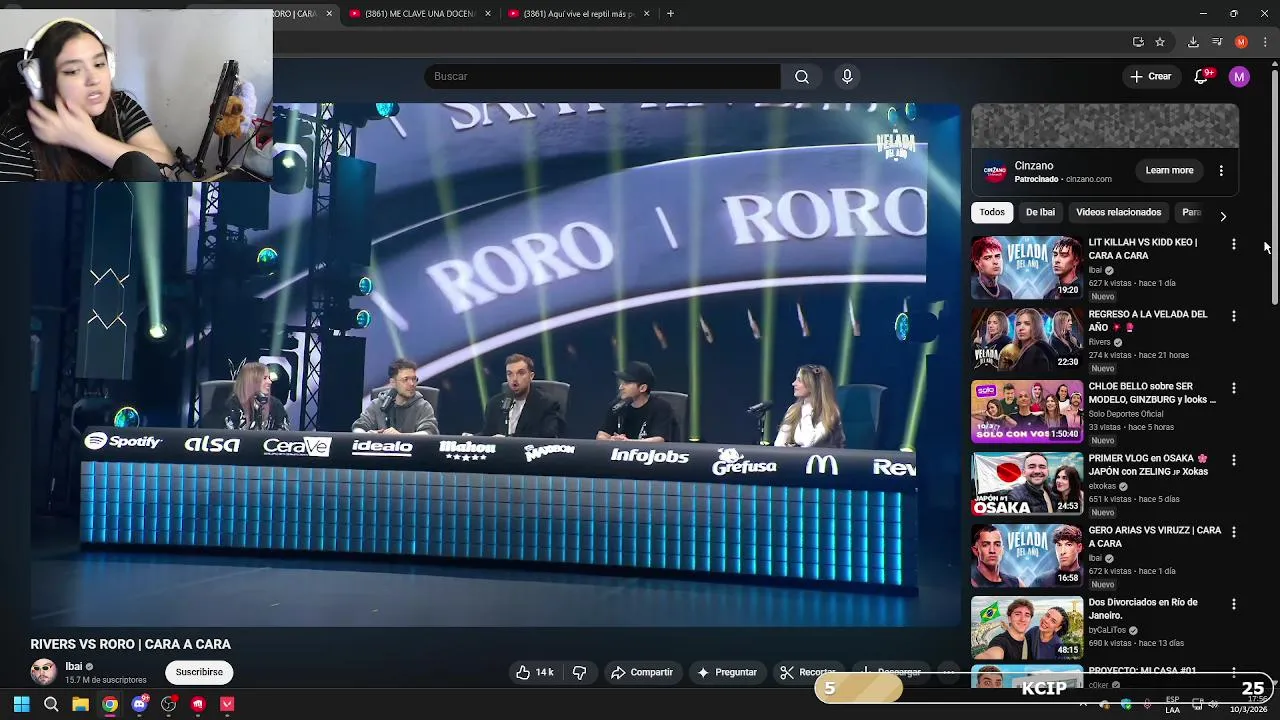Open options menu for Cinzano ad
Screen dimensions: 1280x720
1221,171
